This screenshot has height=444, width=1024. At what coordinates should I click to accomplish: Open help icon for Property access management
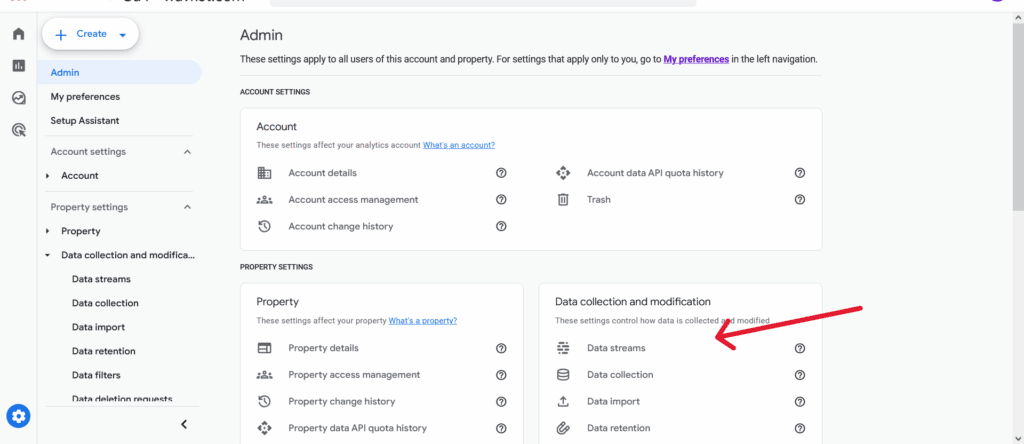[501, 375]
